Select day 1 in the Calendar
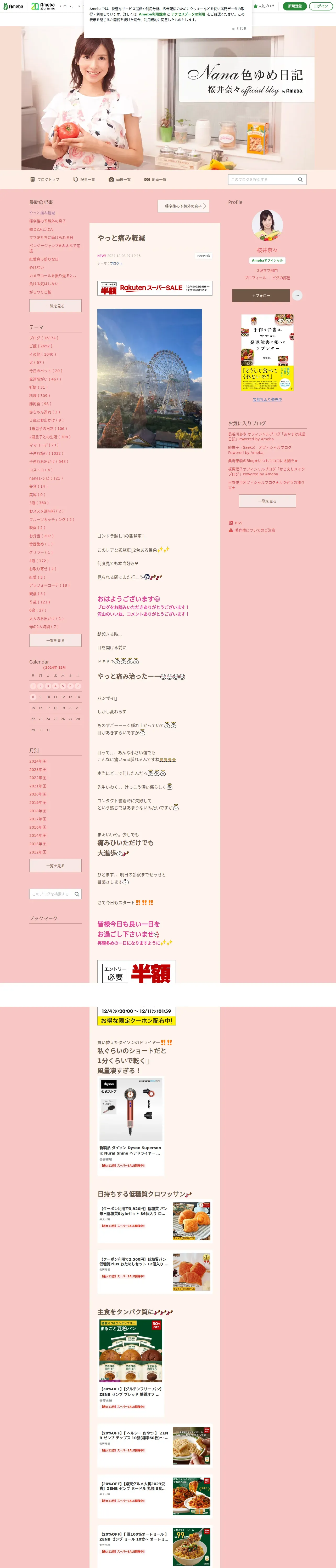The image size is (336, 1568). [33, 686]
